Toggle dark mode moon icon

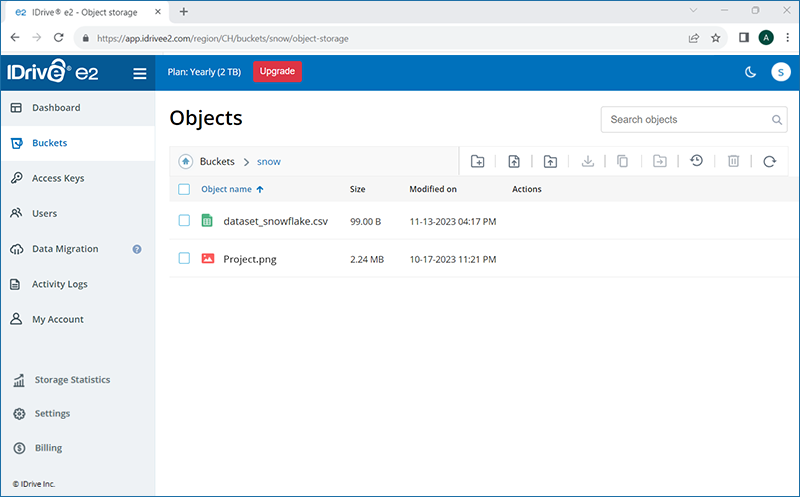click(x=750, y=72)
